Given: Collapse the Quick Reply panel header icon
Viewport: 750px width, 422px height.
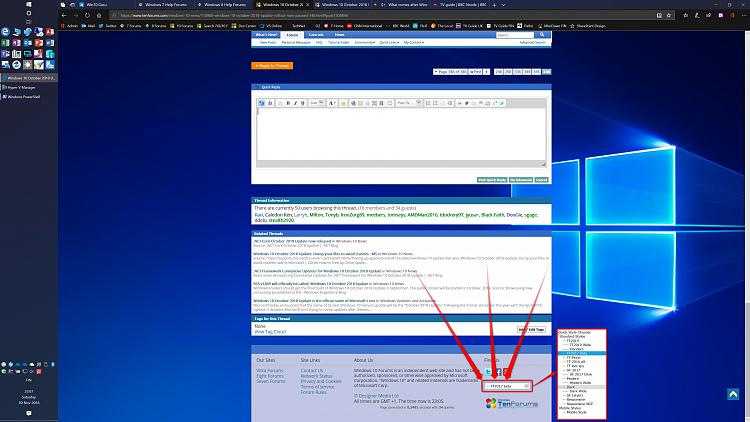Looking at the screenshot, I should [256, 87].
